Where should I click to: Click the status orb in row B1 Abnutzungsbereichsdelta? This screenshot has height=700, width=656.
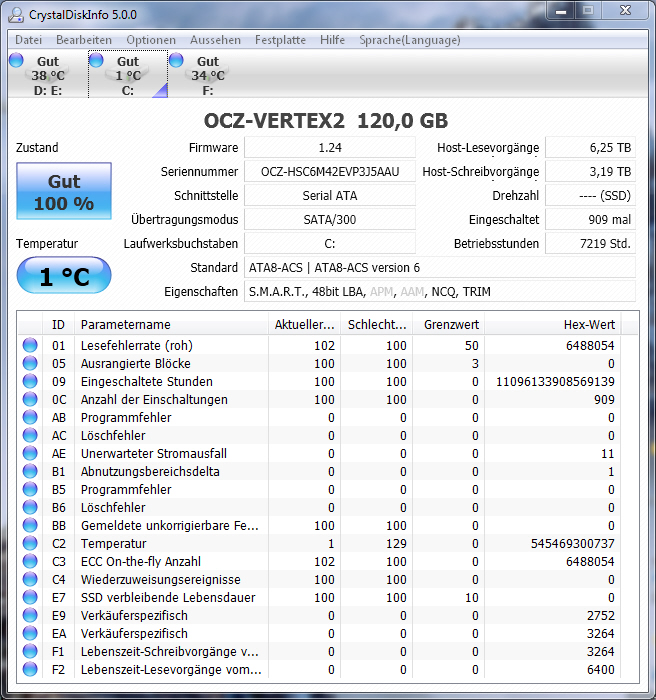[30, 471]
